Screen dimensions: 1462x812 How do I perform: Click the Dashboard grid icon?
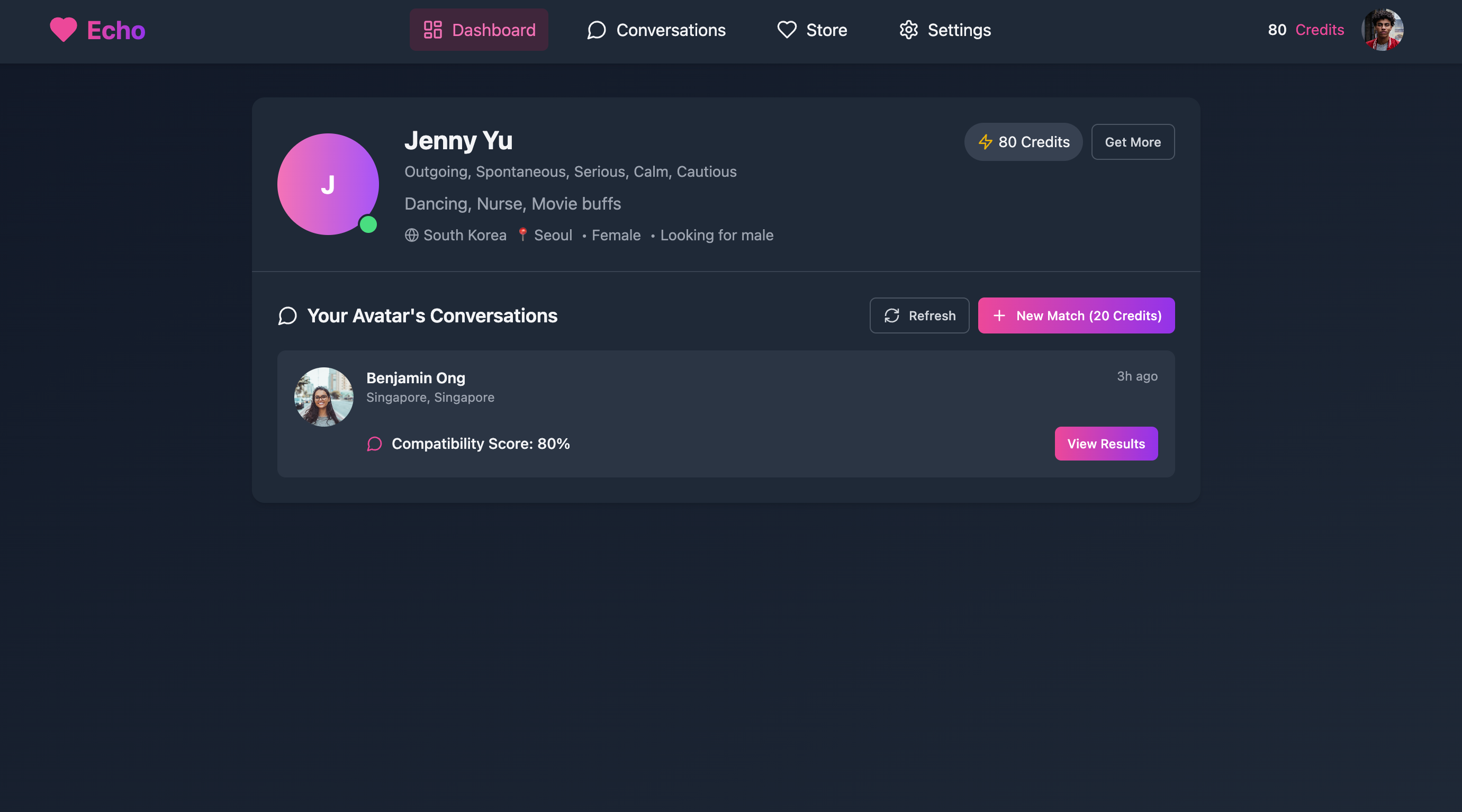click(432, 30)
